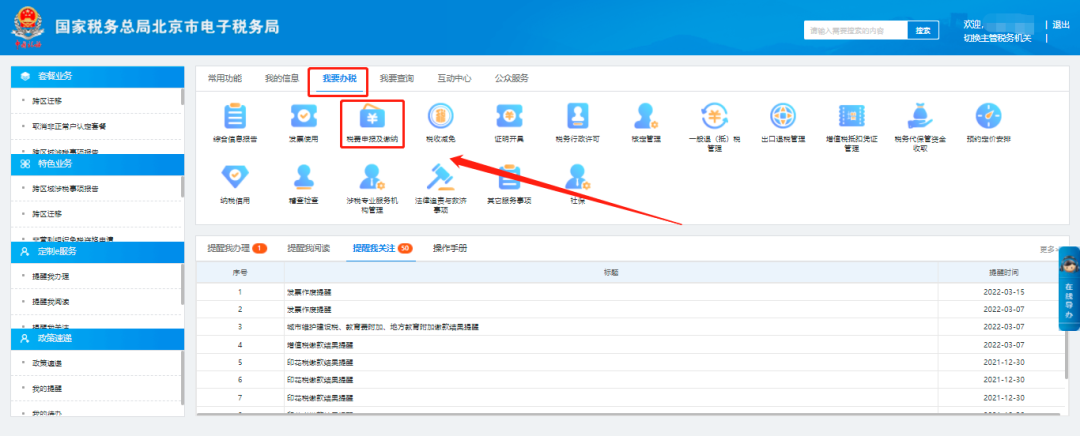Click the tax bureau emblem logo
The image size is (1080, 436).
[27, 28]
